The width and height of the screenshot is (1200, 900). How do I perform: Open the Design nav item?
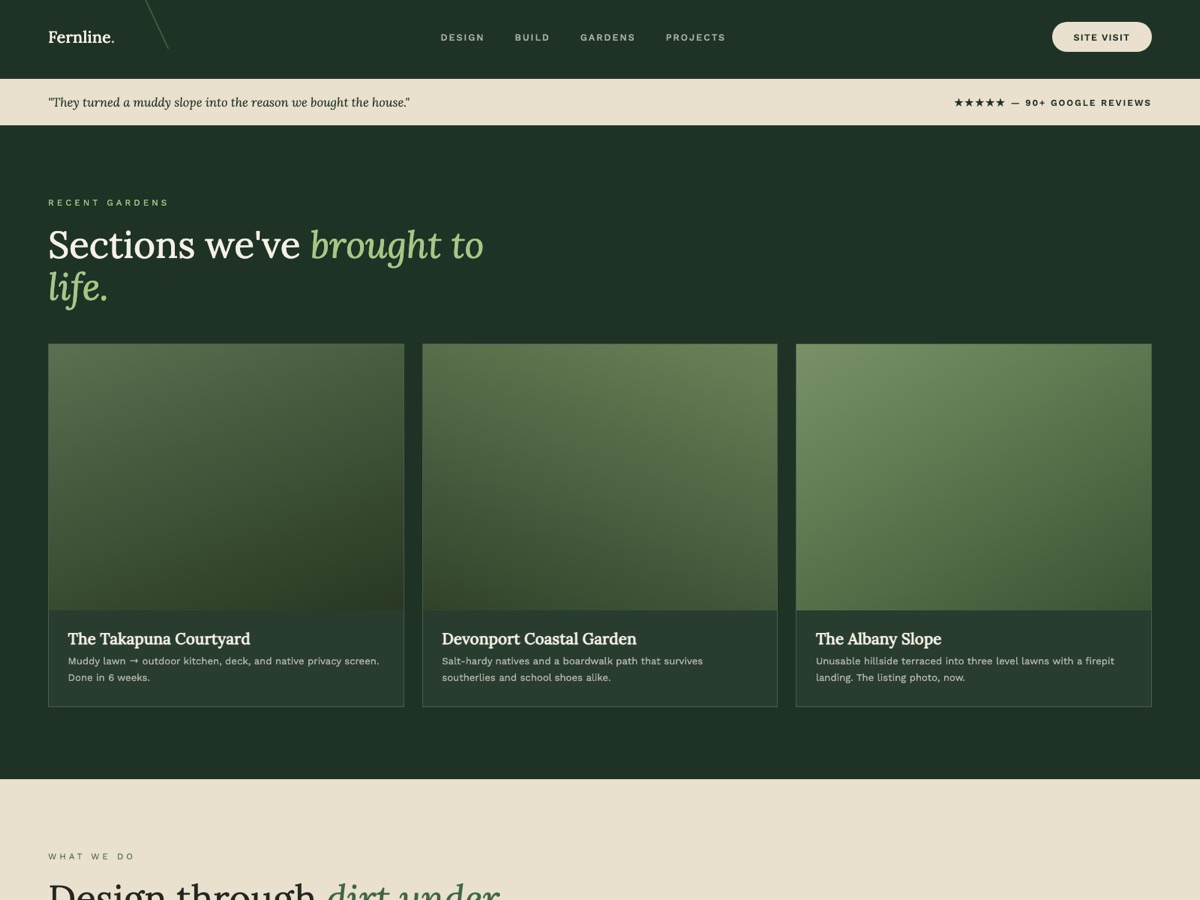click(x=462, y=38)
